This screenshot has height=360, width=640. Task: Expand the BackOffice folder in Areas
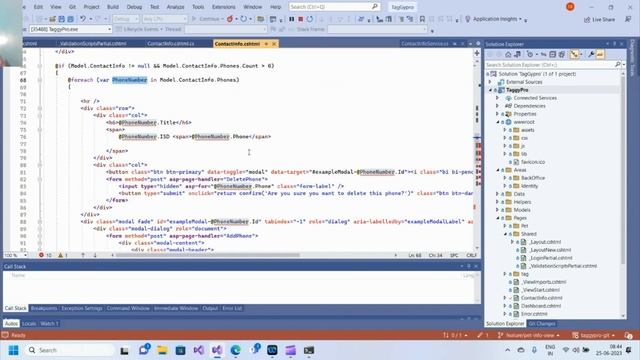coord(505,178)
